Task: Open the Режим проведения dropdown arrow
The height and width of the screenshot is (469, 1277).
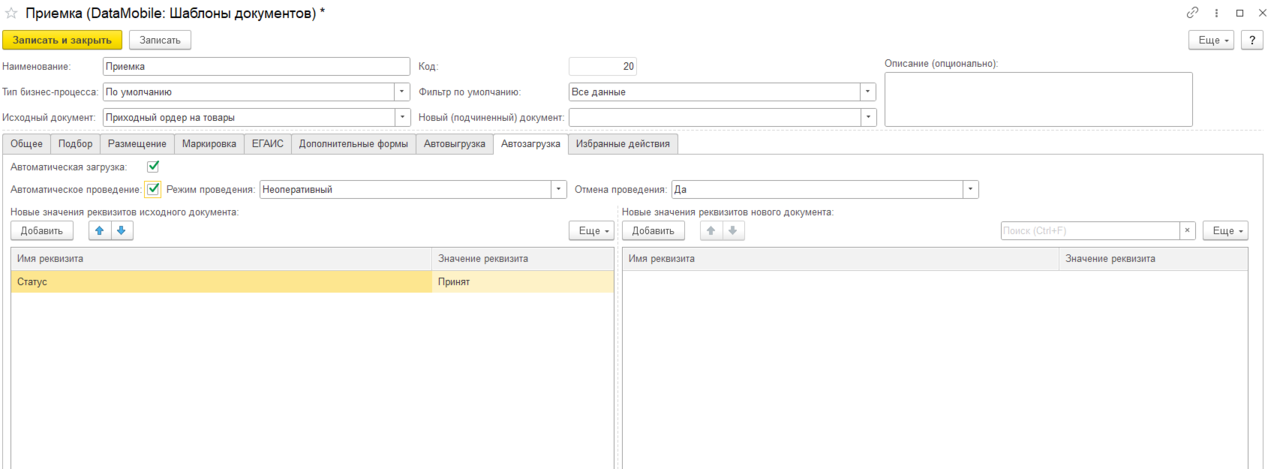Action: [559, 189]
